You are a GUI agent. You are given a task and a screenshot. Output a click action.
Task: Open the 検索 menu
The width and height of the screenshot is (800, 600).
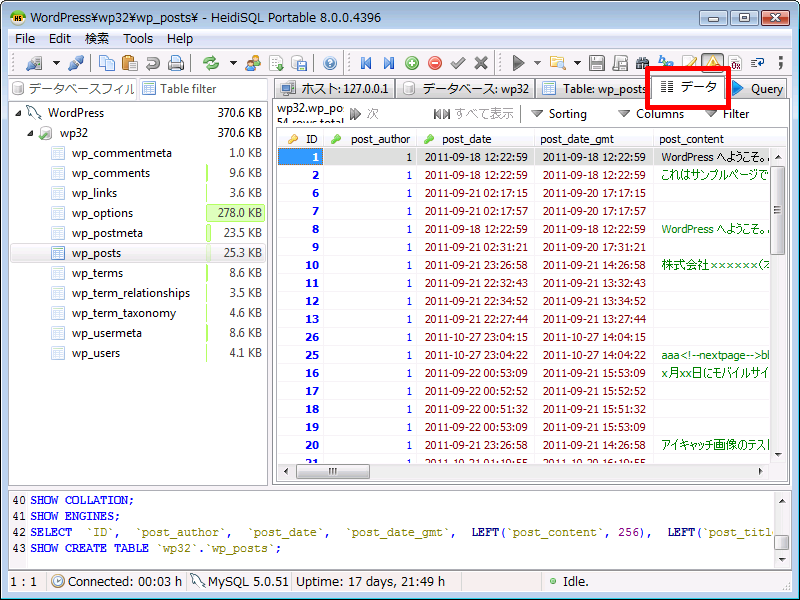click(97, 39)
